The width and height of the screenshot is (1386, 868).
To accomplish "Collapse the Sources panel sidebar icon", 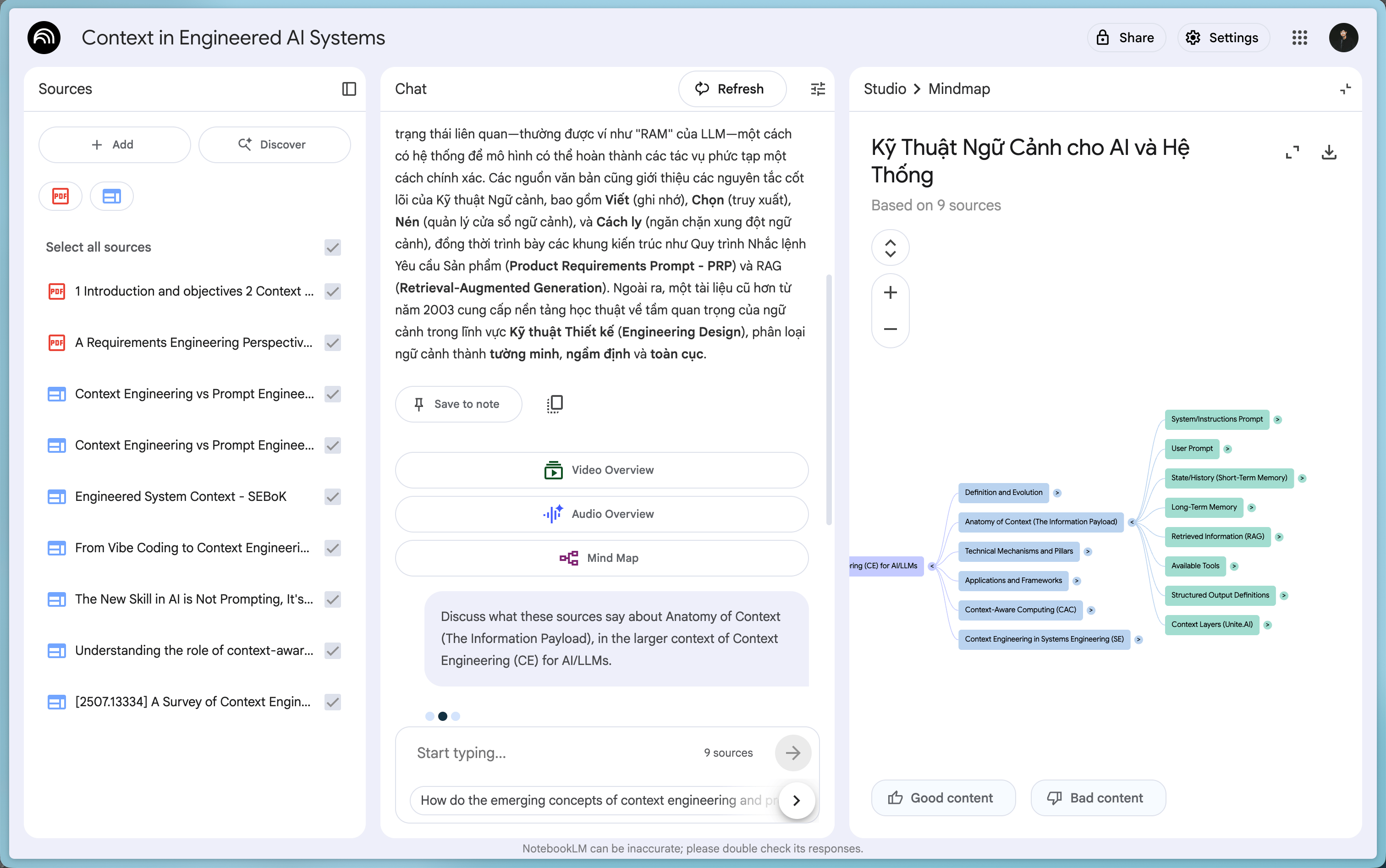I will point(348,89).
